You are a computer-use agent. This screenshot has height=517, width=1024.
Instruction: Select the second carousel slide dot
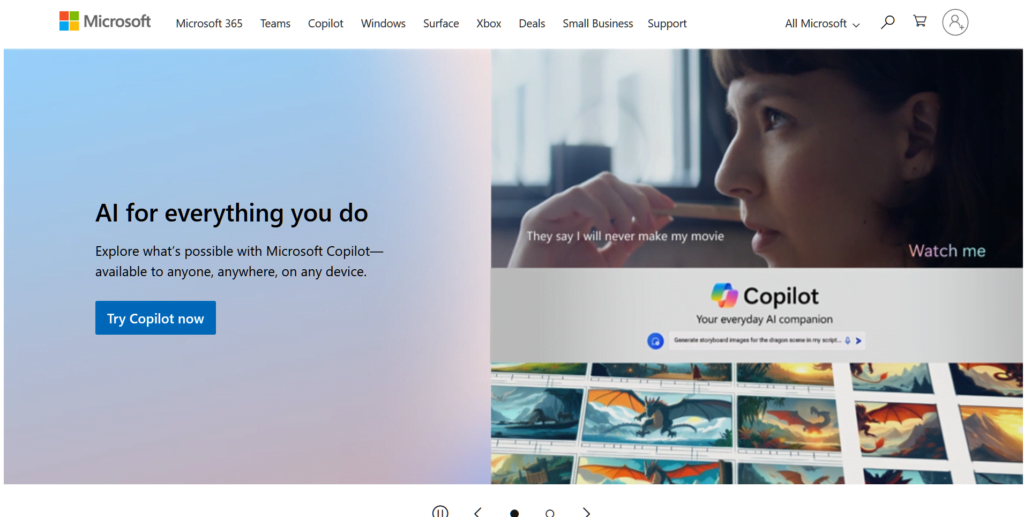[550, 513]
